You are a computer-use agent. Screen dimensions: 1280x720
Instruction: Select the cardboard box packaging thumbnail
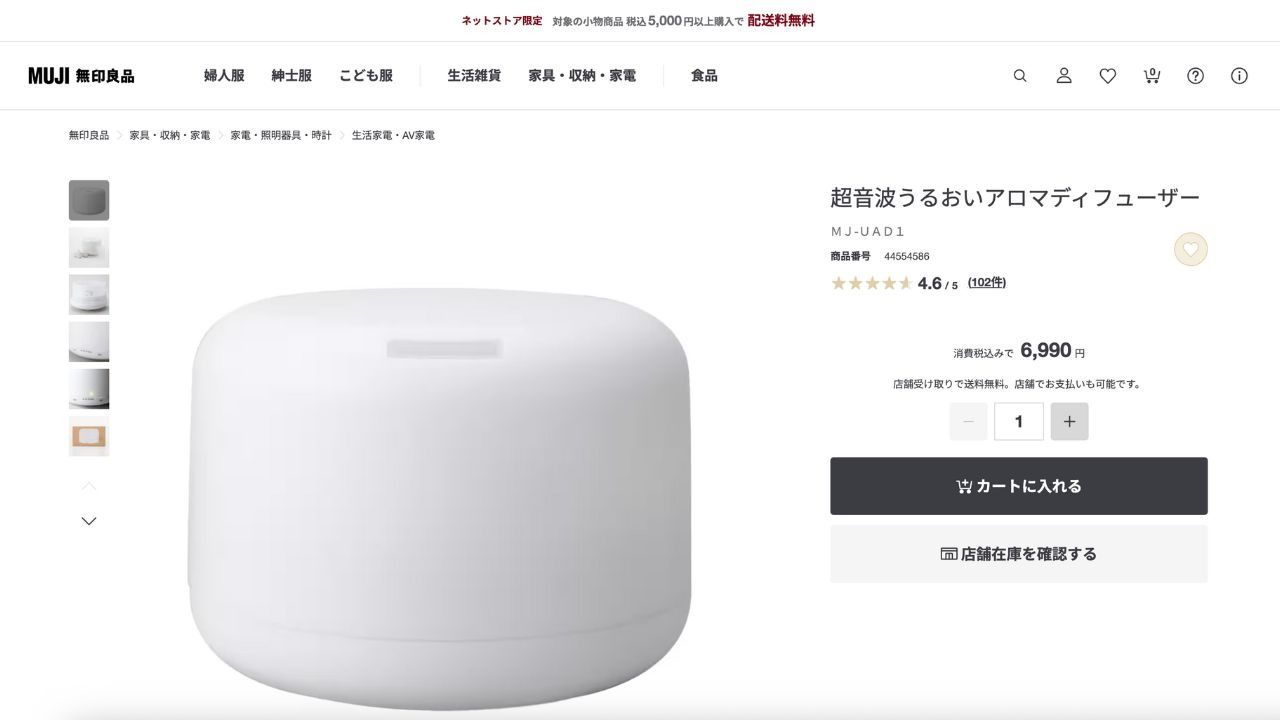[89, 436]
